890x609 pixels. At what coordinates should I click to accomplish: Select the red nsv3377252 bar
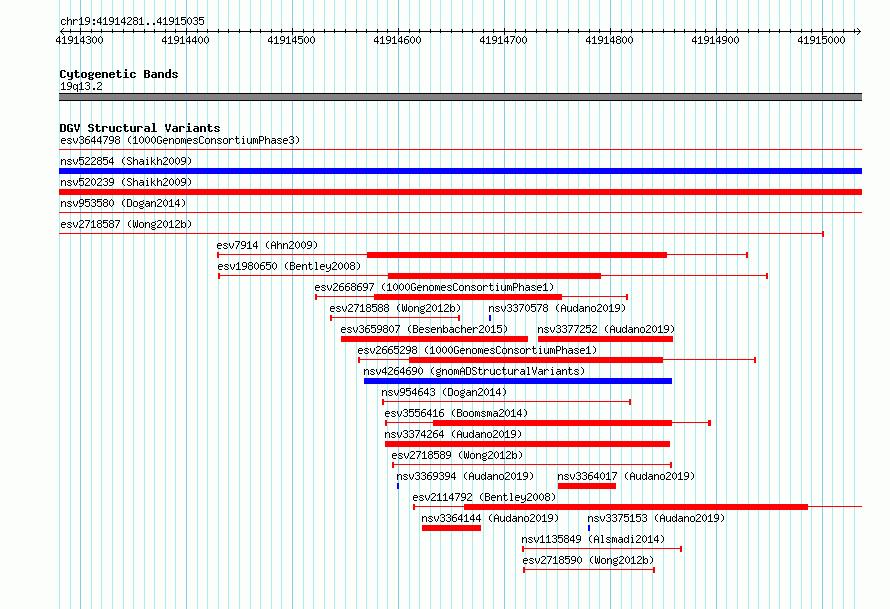[x=606, y=339]
